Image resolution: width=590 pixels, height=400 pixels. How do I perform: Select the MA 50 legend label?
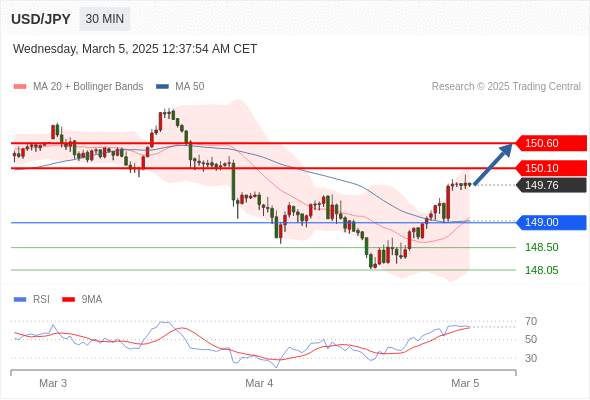coord(190,87)
